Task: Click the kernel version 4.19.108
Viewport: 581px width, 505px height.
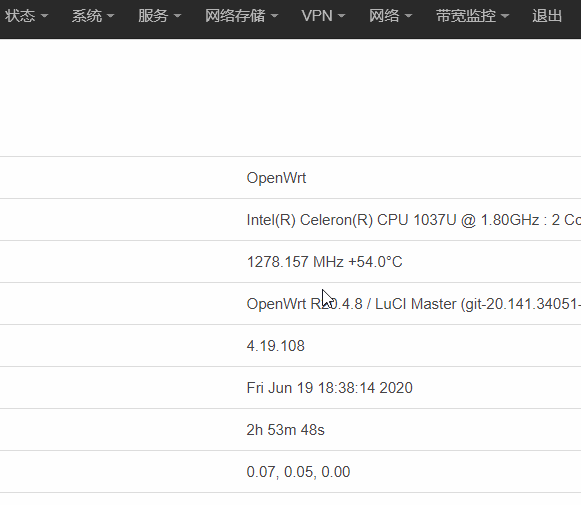Action: (275, 346)
